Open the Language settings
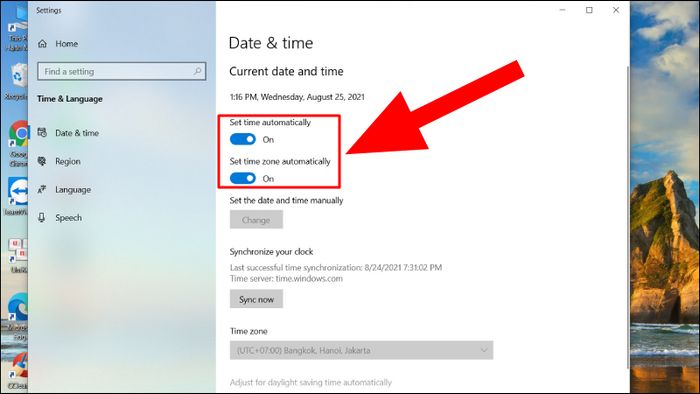The height and width of the screenshot is (394, 700). click(73, 190)
